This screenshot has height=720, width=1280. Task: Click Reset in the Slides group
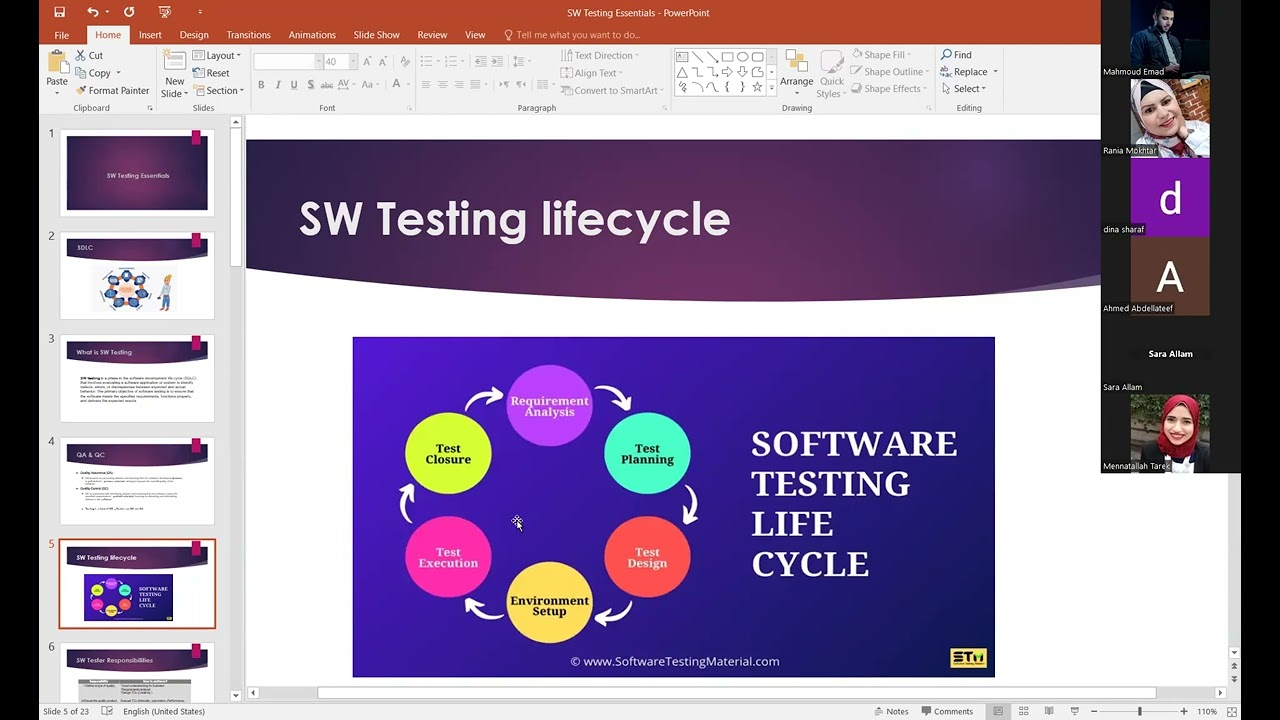pos(211,73)
